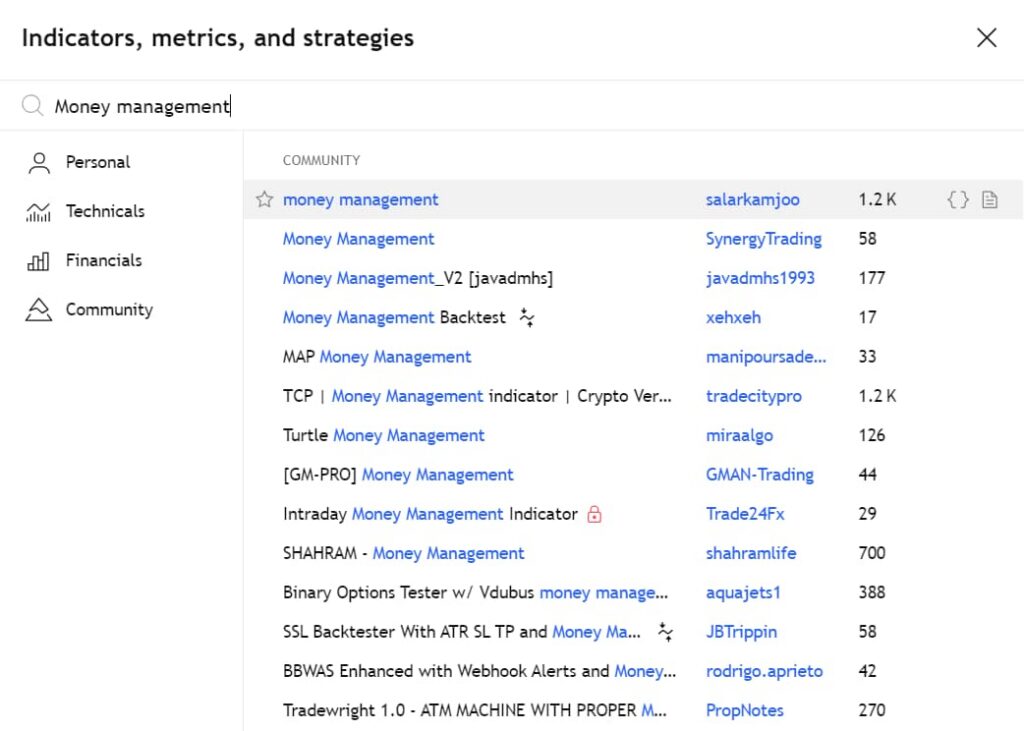
Task: Open the Personal category
Action: coord(97,162)
